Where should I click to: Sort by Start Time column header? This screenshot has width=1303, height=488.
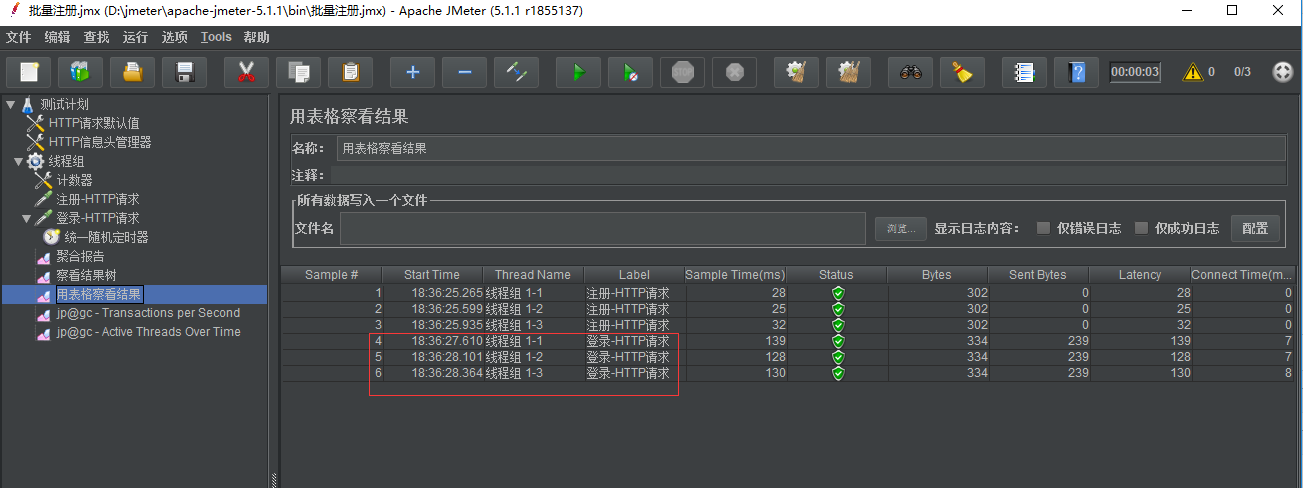click(432, 275)
